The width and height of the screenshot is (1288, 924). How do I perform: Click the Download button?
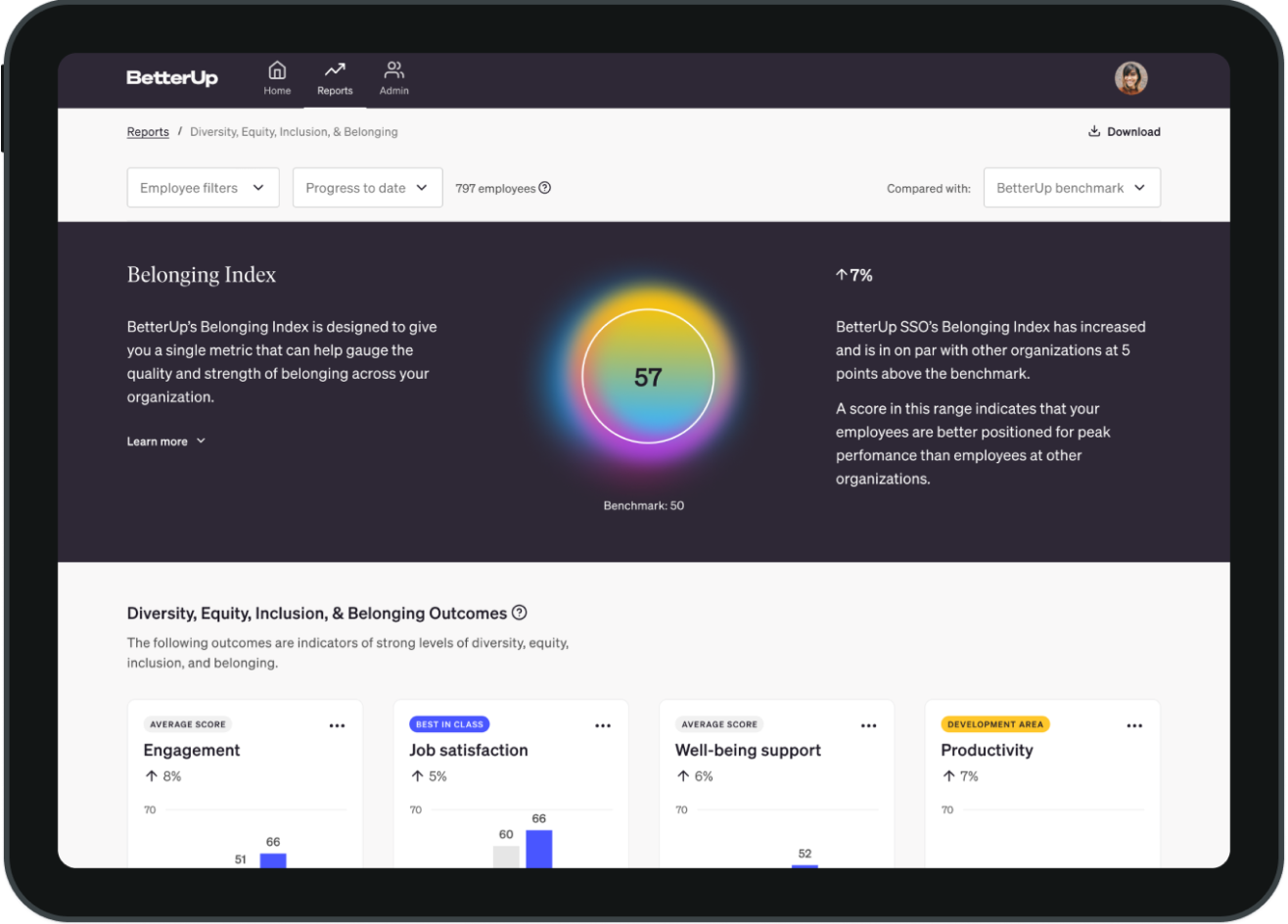[x=1124, y=132]
